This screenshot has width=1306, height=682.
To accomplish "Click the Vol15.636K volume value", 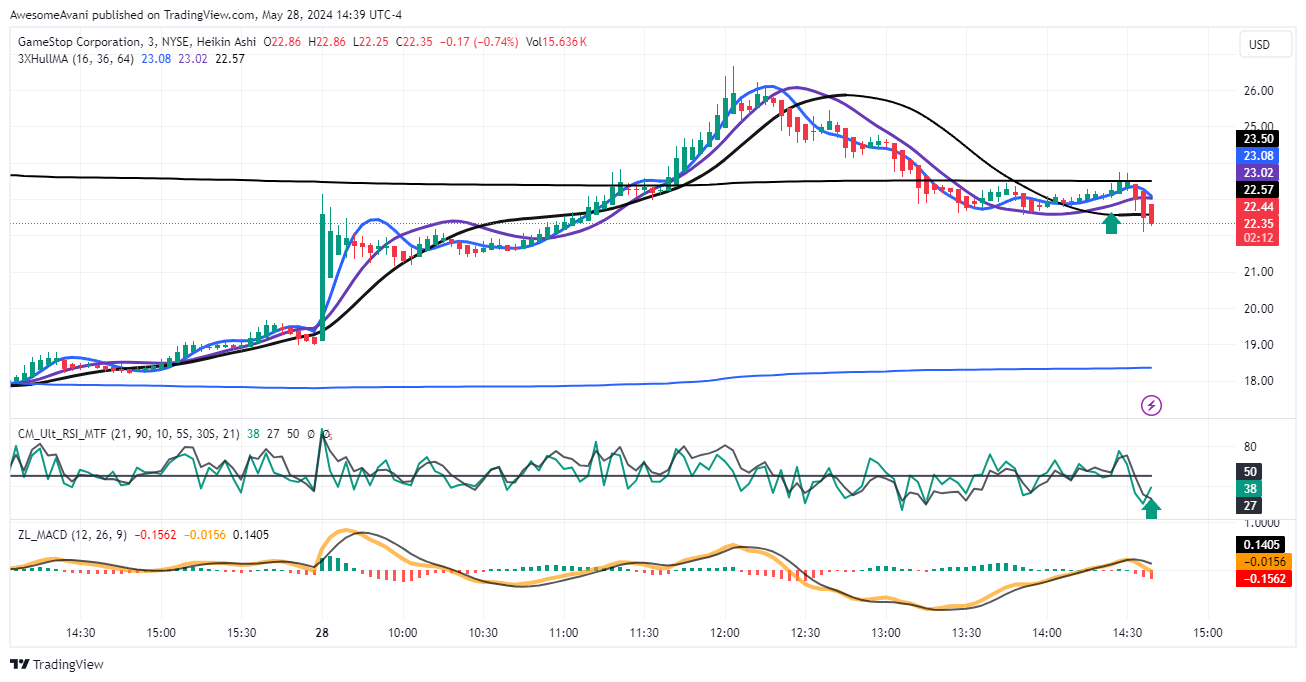I will pos(555,42).
